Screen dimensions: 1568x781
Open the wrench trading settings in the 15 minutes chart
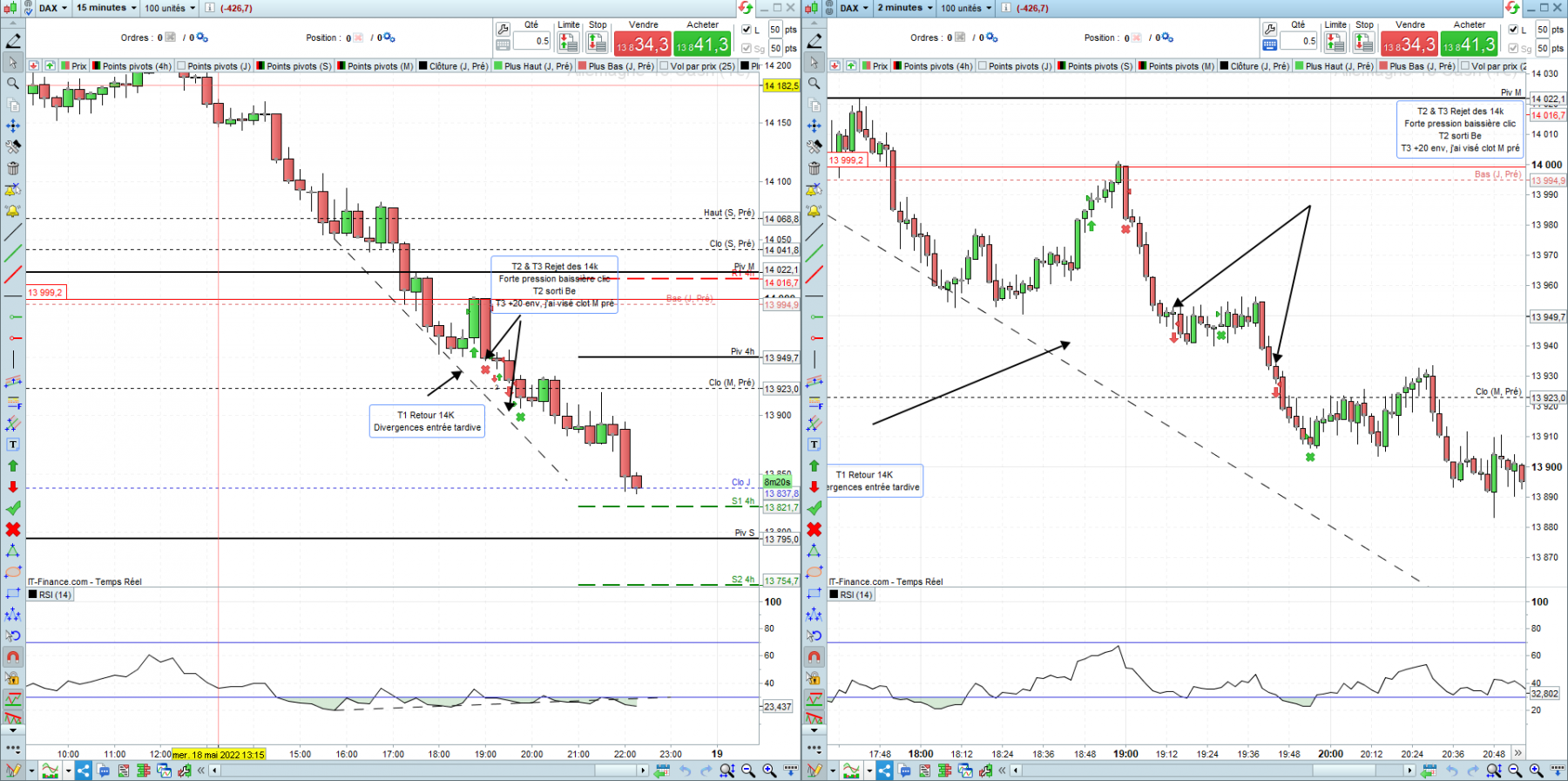(x=503, y=30)
